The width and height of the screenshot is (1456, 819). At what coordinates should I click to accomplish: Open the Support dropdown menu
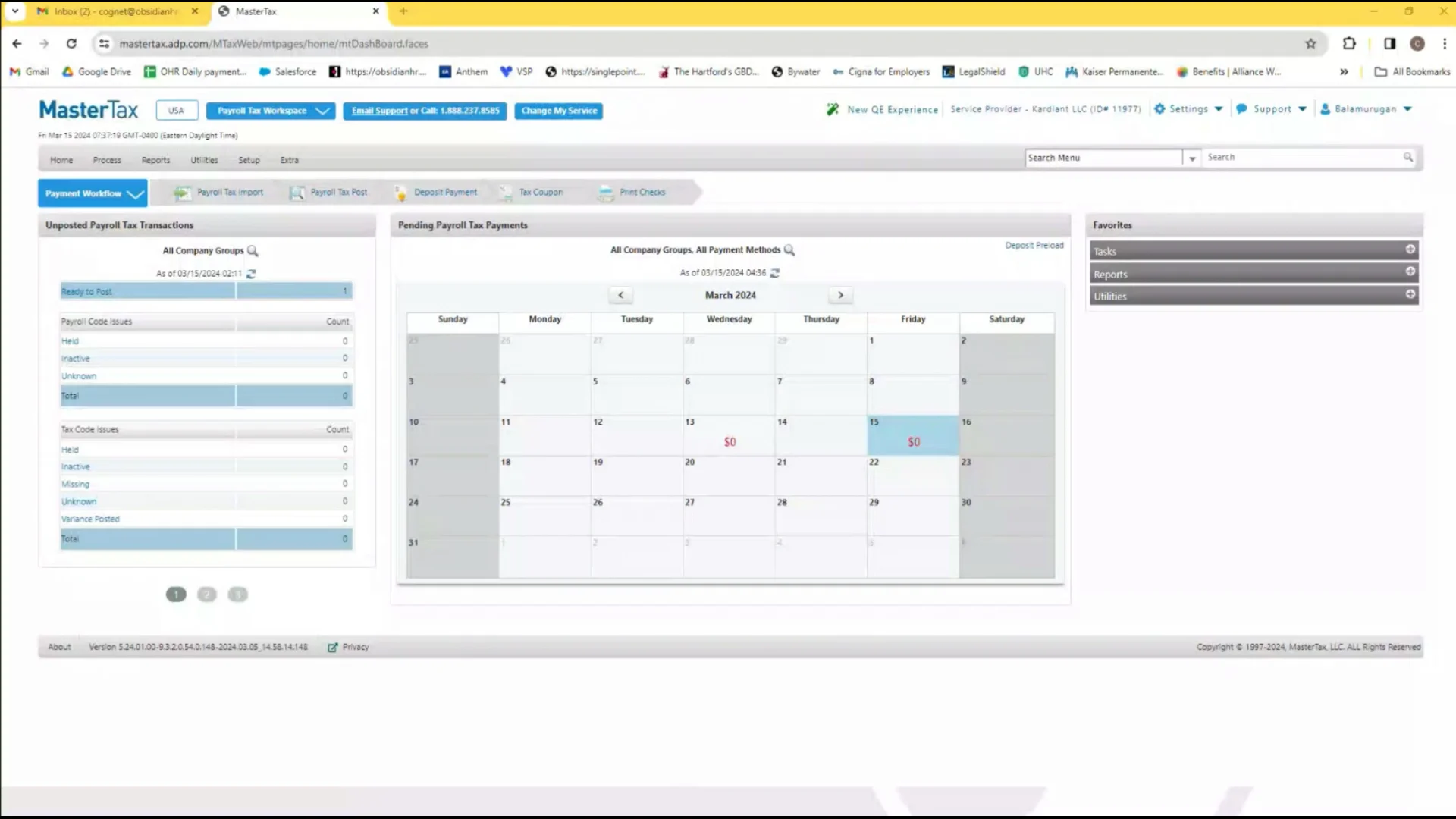pos(1273,109)
